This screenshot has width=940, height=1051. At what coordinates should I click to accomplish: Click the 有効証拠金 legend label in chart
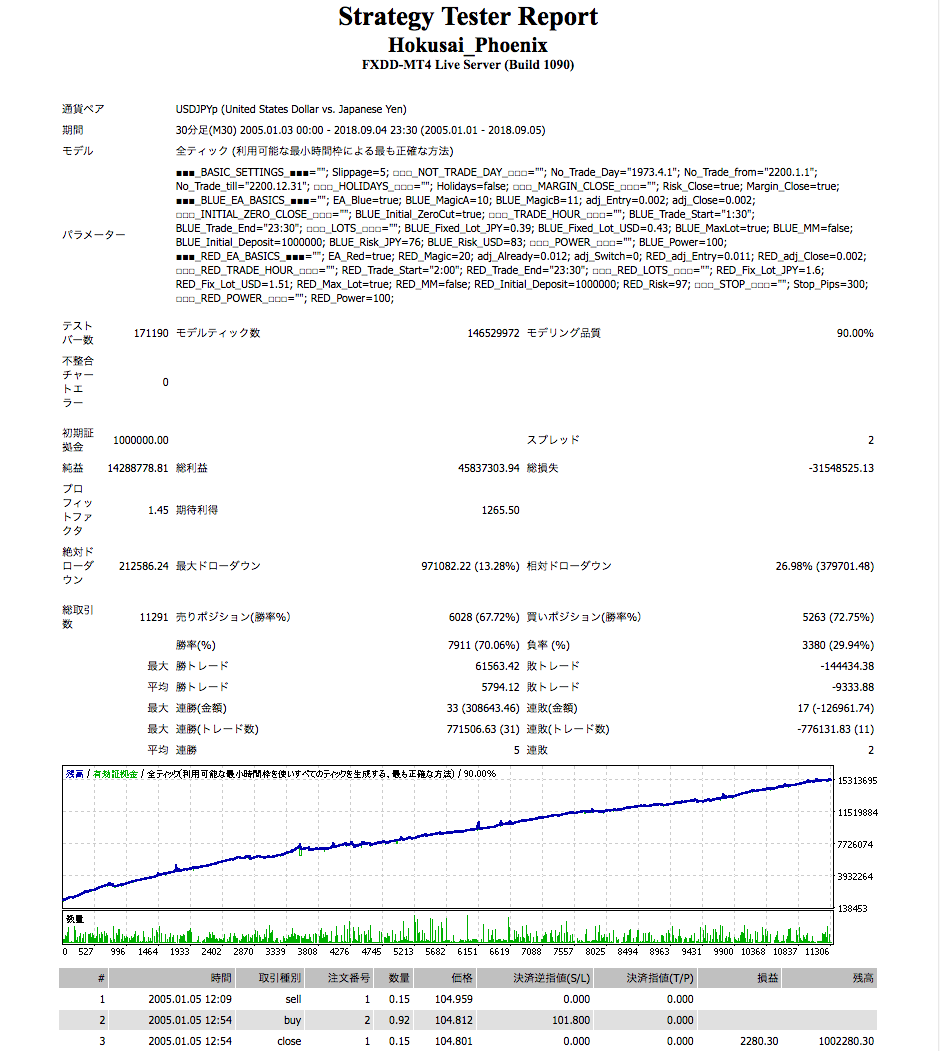(115, 774)
